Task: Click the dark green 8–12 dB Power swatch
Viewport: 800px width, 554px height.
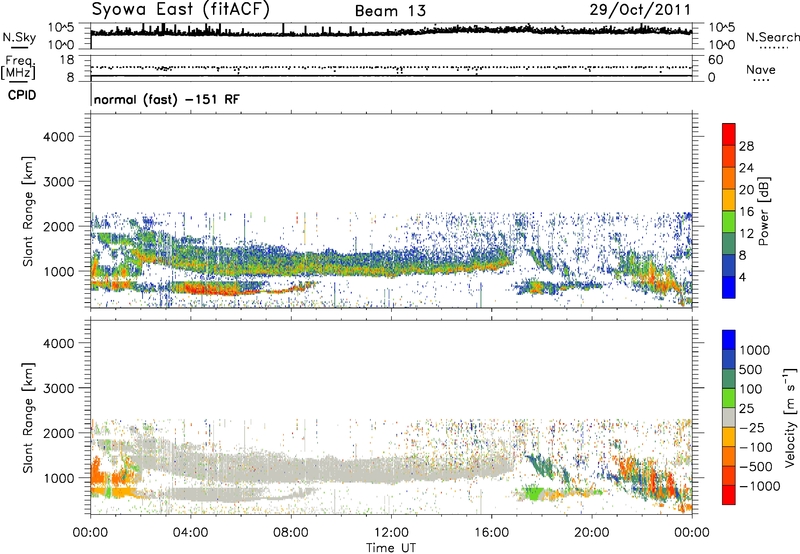Action: 729,244
